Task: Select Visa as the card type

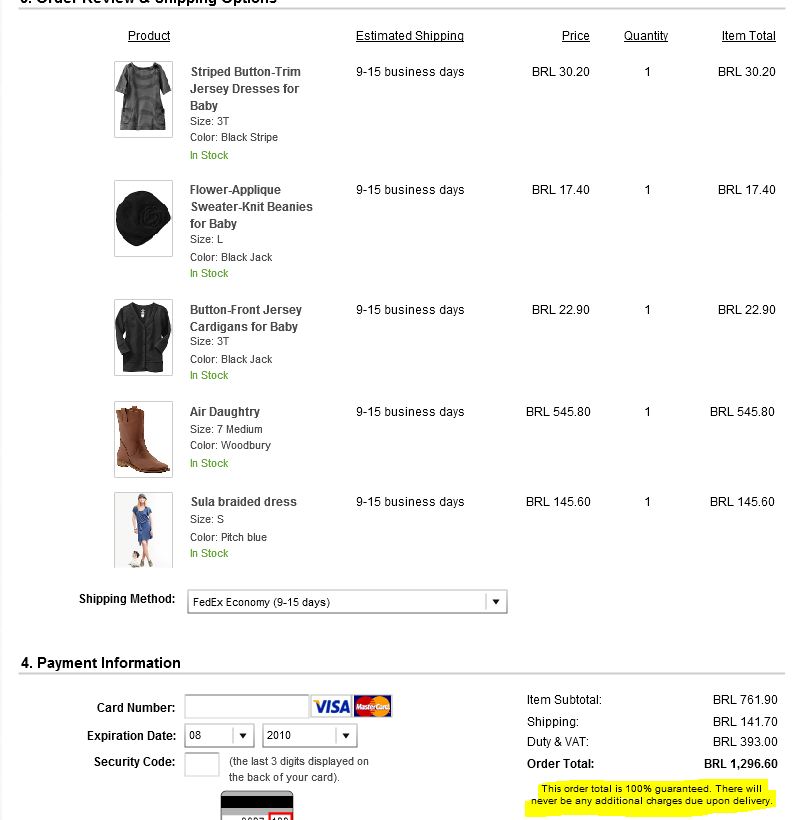Action: tap(331, 705)
